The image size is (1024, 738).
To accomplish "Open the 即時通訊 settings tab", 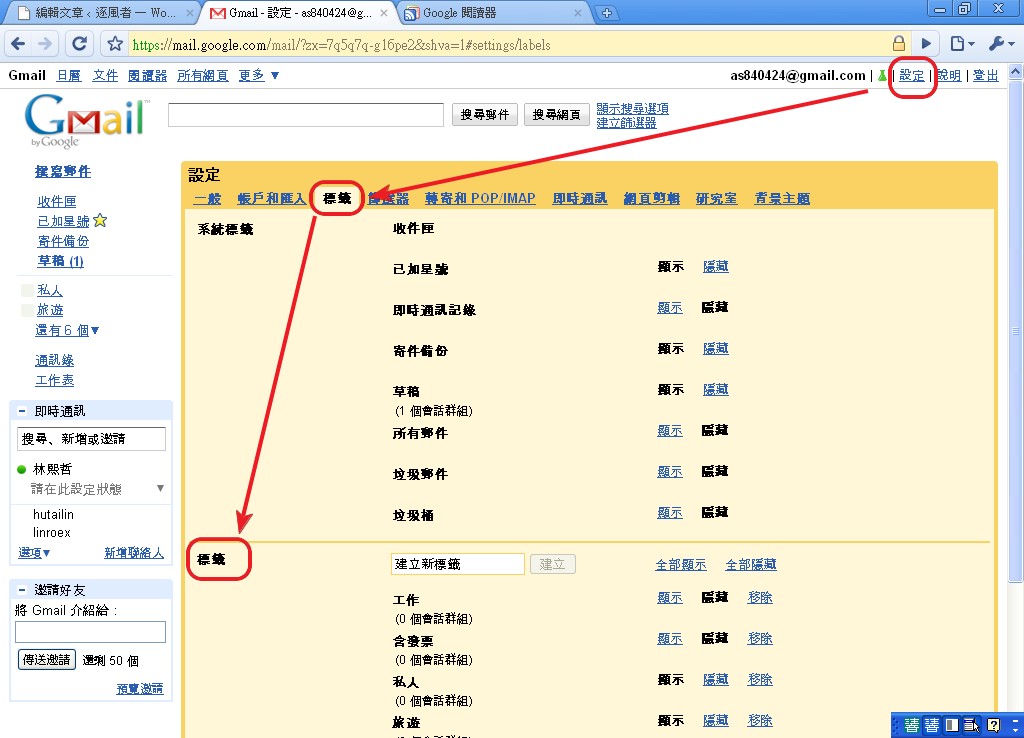I will coord(579,199).
